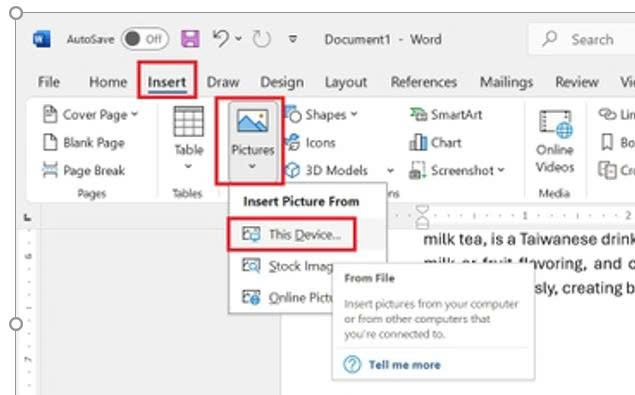
Task: Choose This Device from picture menu
Action: [x=292, y=235]
